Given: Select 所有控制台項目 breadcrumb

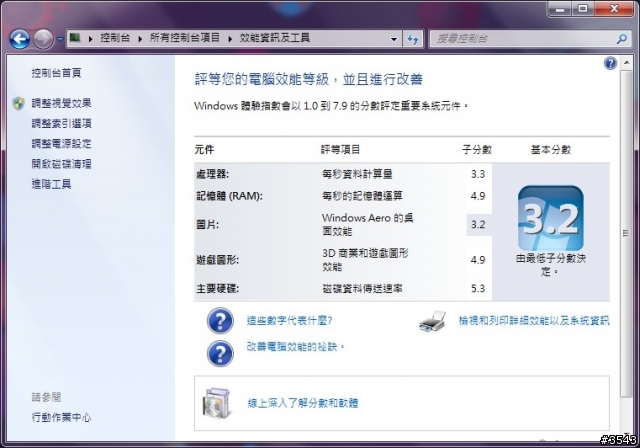Looking at the screenshot, I should [184, 38].
